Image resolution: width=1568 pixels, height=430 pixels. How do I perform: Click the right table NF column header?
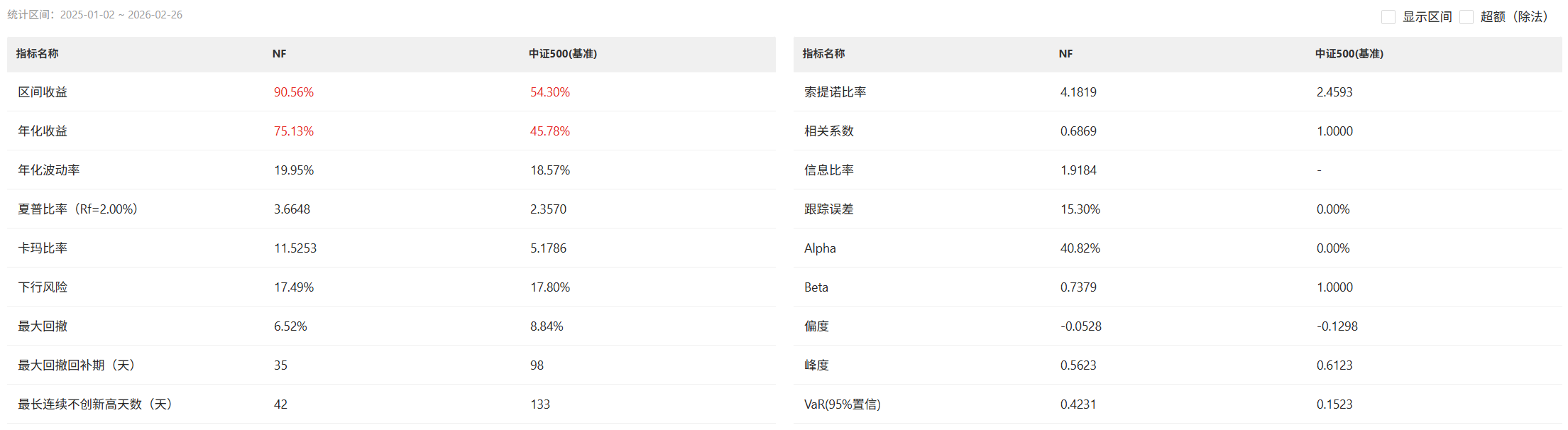coord(1065,54)
